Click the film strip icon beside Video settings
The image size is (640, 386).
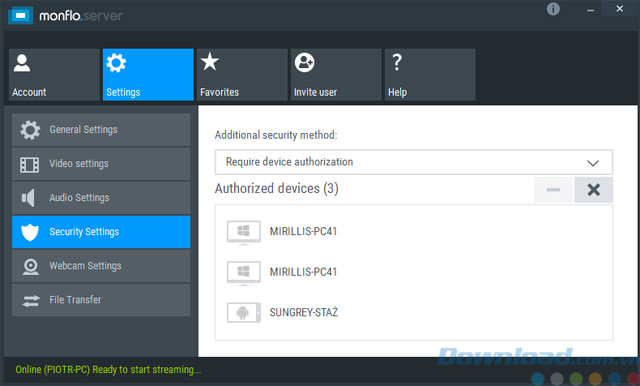tap(30, 164)
